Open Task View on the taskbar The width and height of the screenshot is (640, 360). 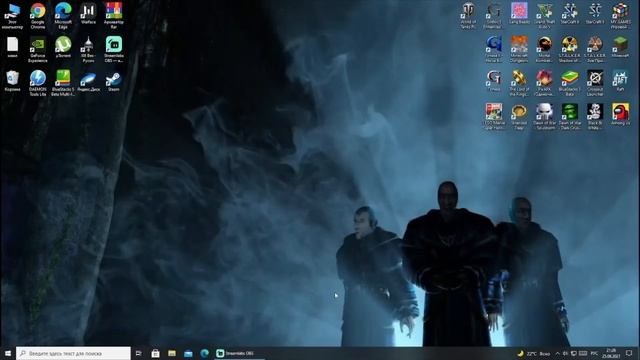tap(138, 353)
